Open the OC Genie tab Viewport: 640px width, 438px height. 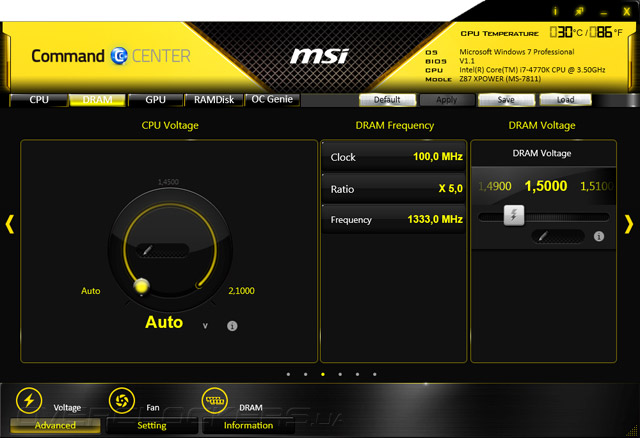pyautogui.click(x=272, y=100)
